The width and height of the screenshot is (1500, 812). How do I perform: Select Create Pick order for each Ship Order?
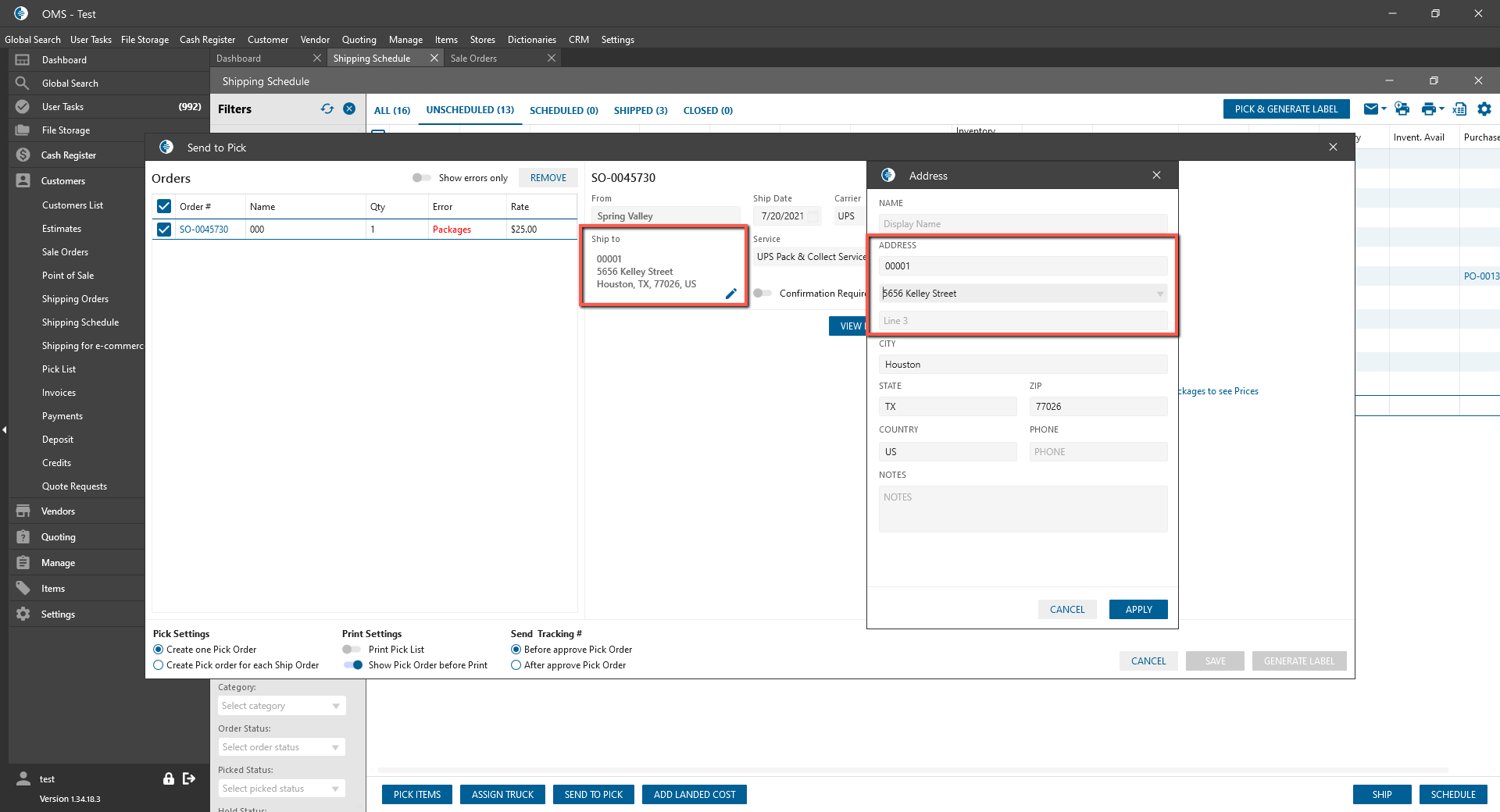tap(159, 665)
